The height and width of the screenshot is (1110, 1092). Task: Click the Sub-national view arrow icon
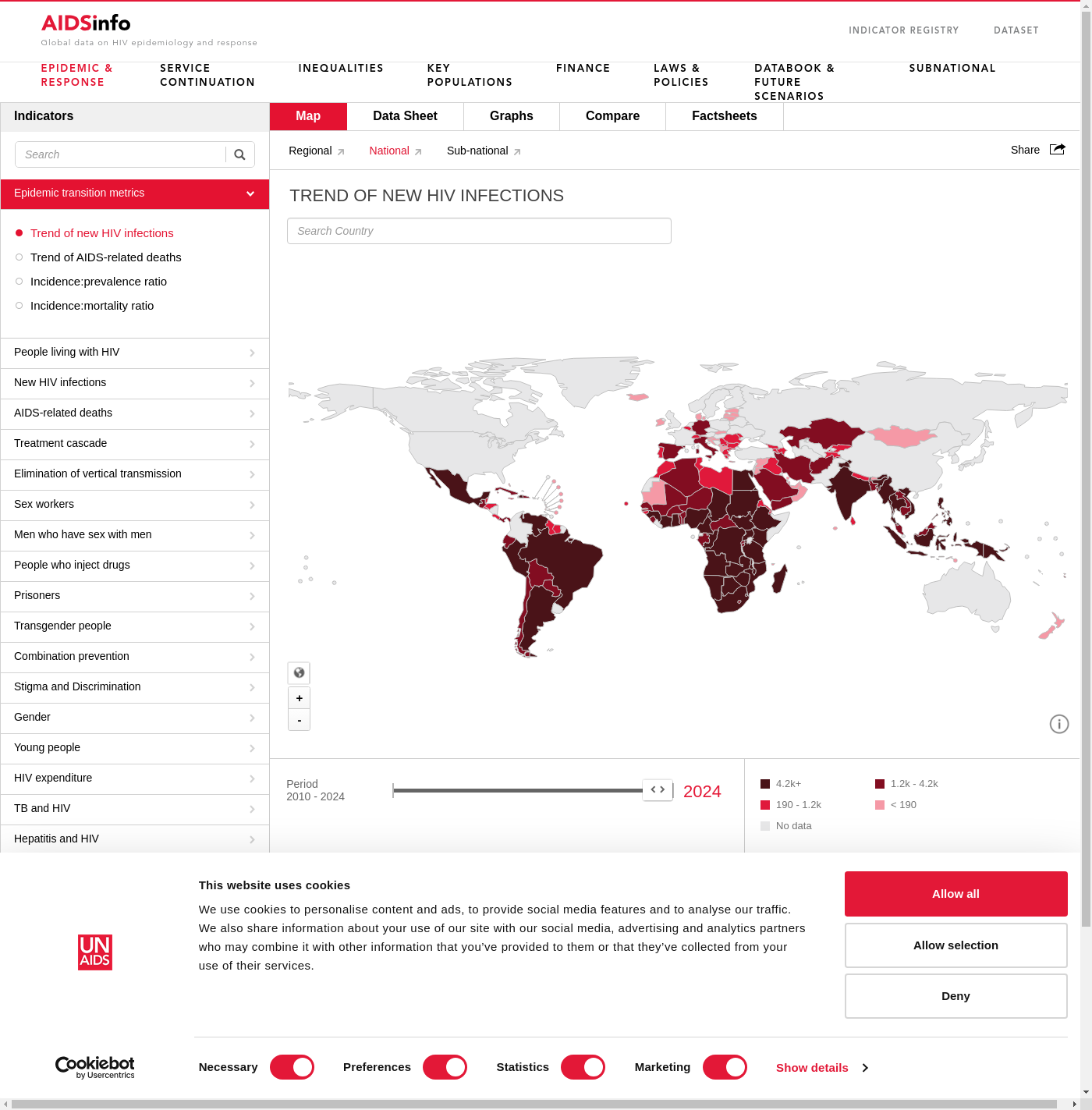point(517,152)
